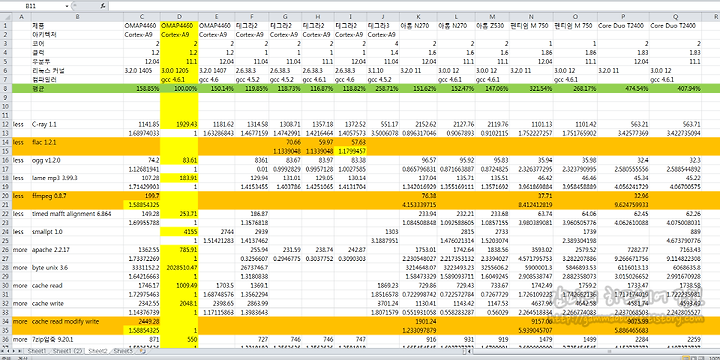Select row 14 header
The width and height of the screenshot is (720, 360).
pyautogui.click(x=6, y=142)
